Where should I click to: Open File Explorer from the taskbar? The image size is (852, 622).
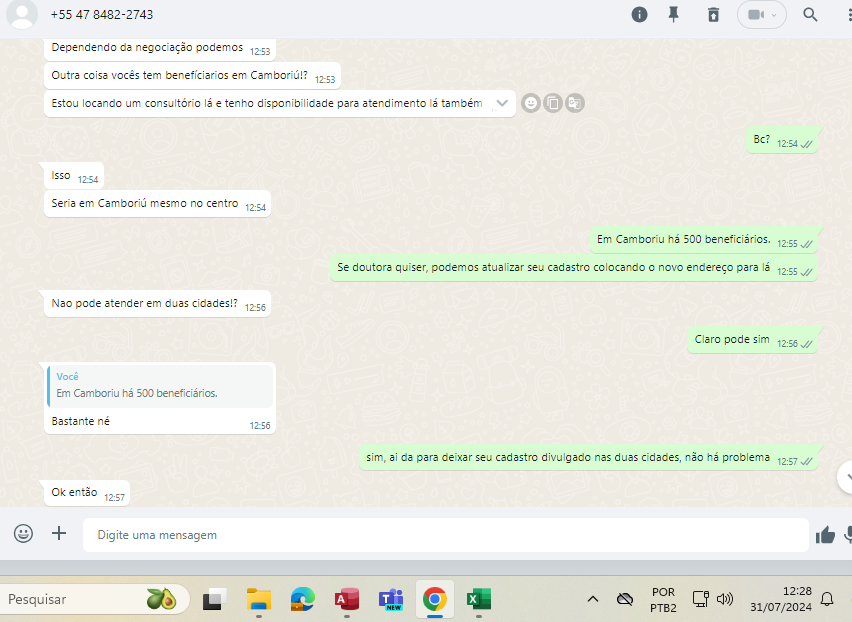[259, 599]
